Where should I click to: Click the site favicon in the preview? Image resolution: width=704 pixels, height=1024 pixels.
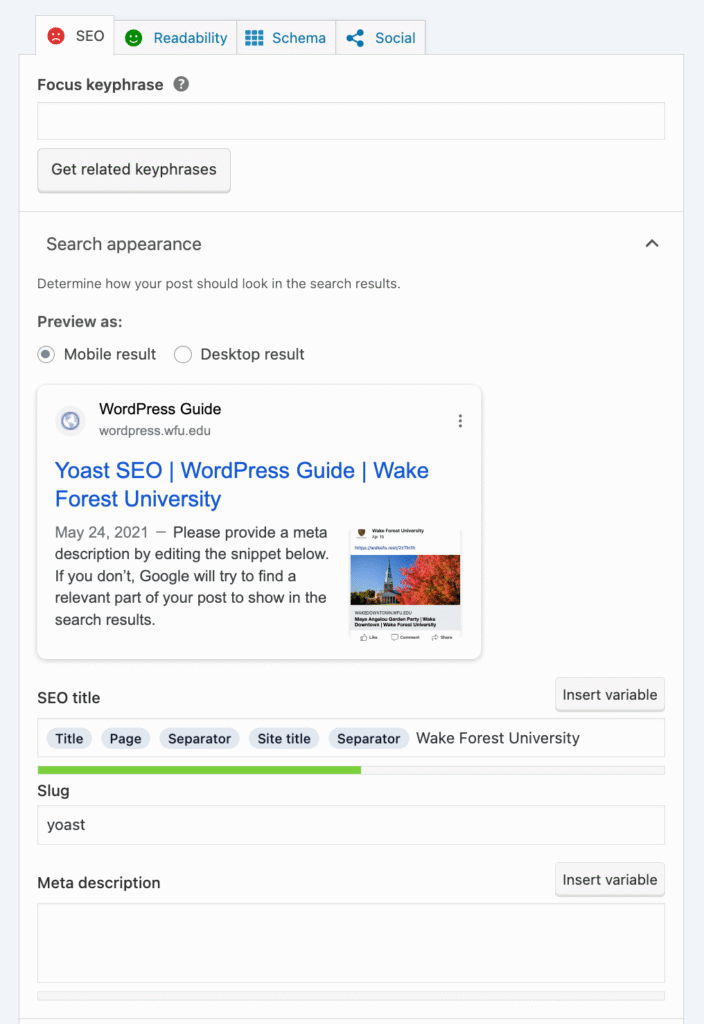70,421
